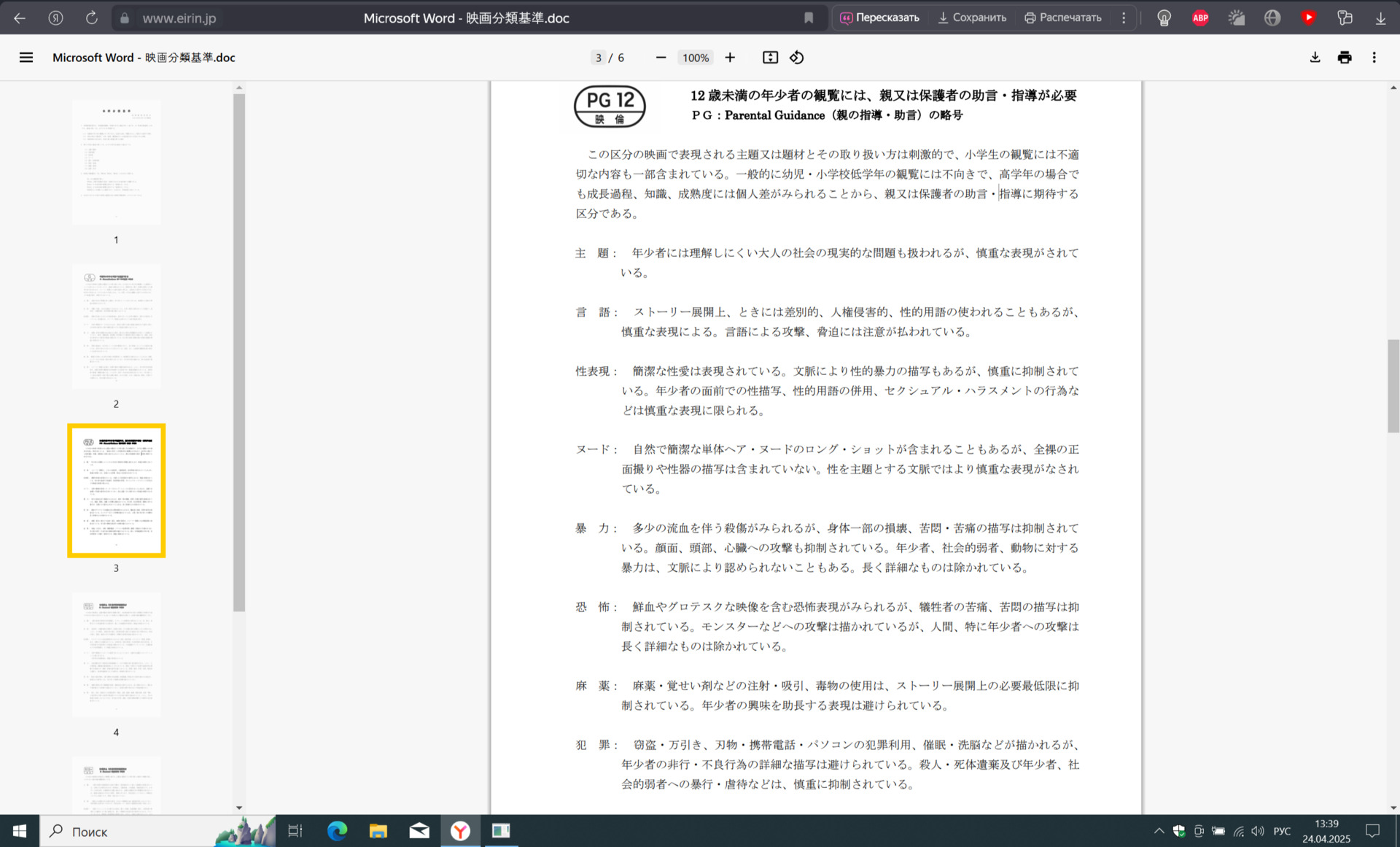Click the zoom in plus button
Image resolution: width=1400 pixels, height=847 pixels.
pyautogui.click(x=730, y=58)
